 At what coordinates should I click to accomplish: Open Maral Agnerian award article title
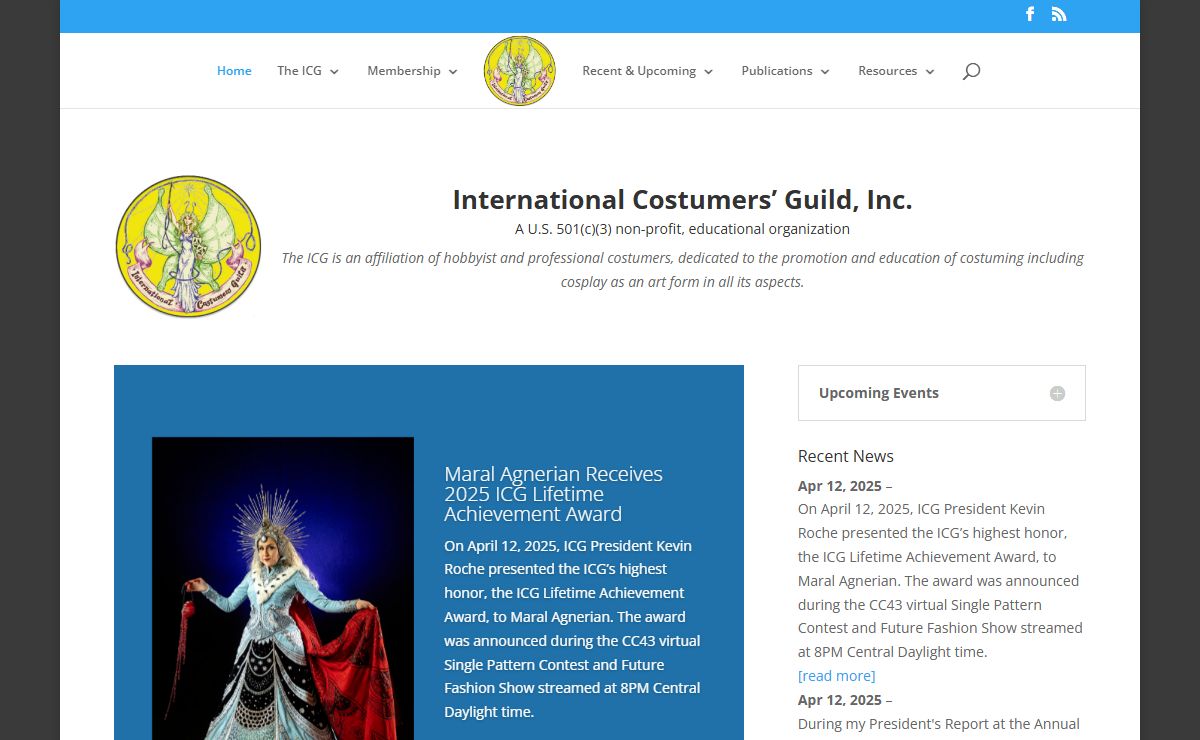[x=554, y=494]
